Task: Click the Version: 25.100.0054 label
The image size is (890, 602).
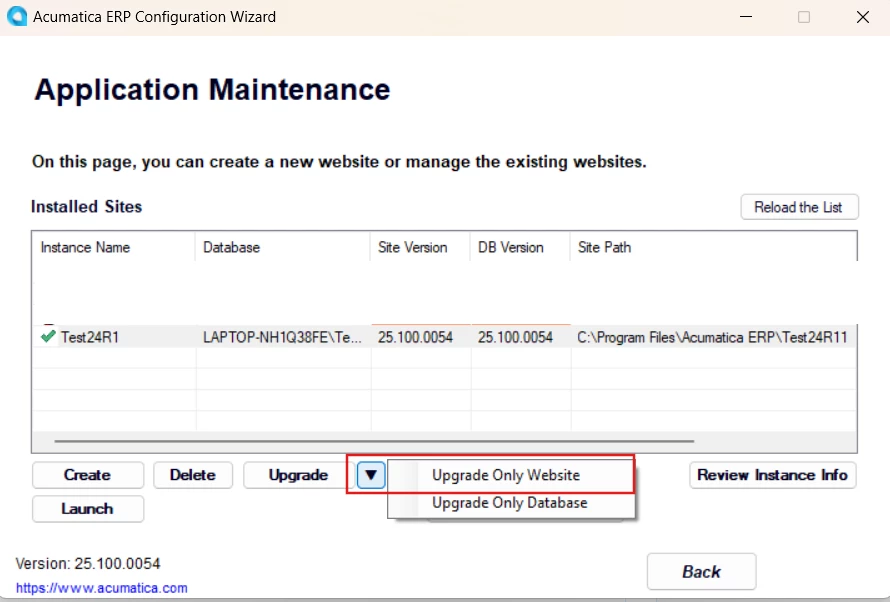Action: pos(88,563)
